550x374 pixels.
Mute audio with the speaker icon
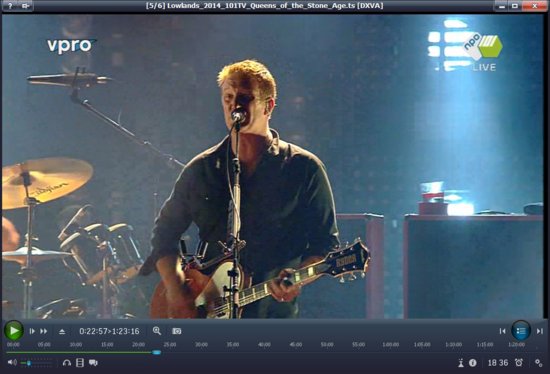tap(12, 362)
